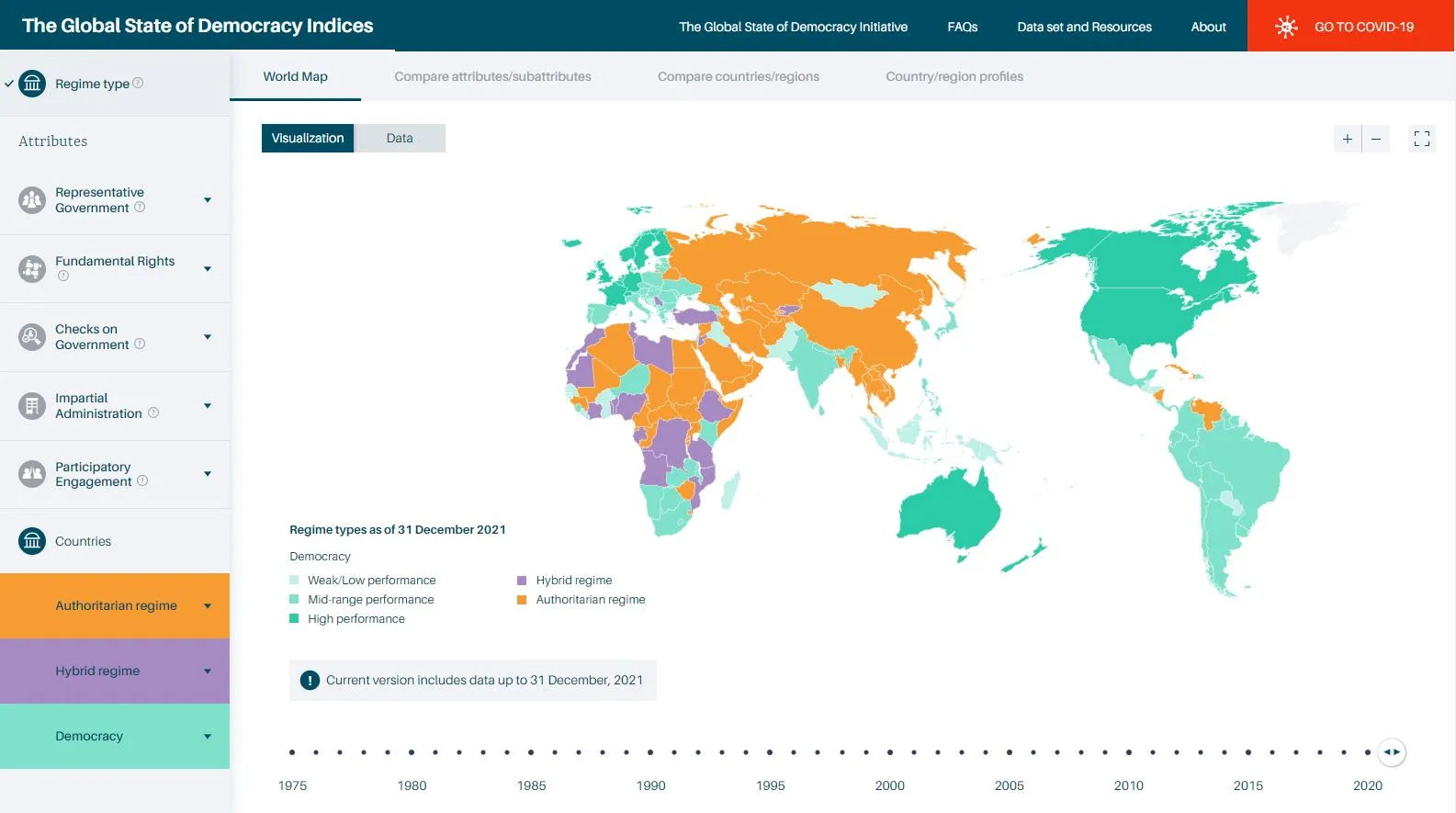
Task: Go to COVID-19 page
Action: 1350,27
